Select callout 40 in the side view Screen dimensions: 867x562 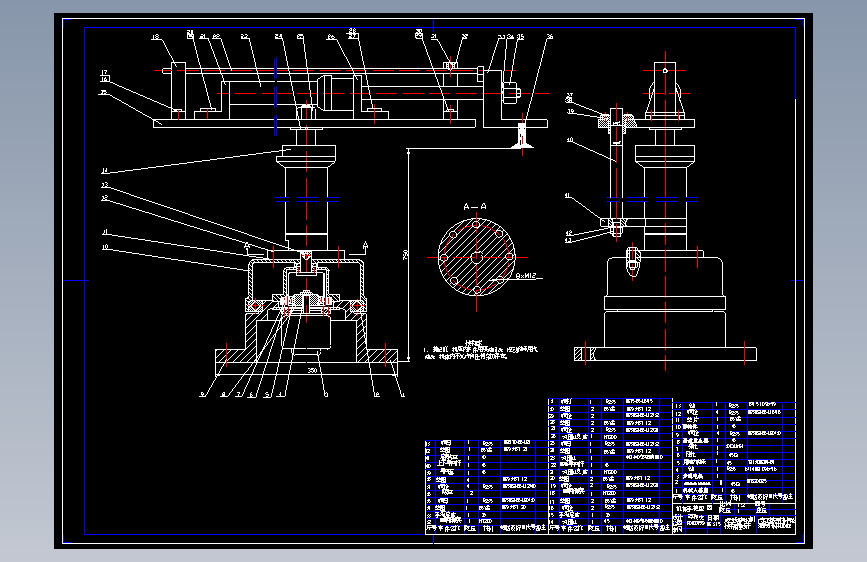(x=570, y=140)
